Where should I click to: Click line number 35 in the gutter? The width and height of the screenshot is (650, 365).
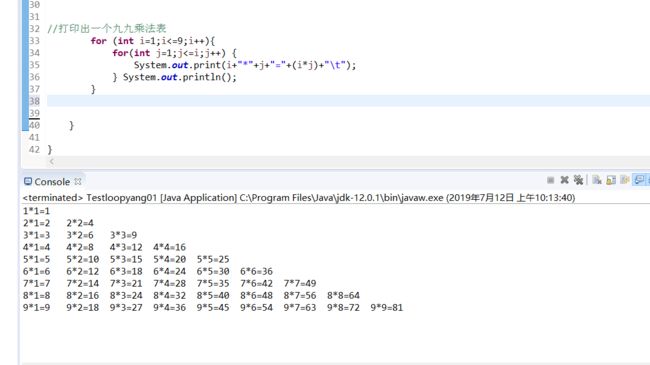(x=34, y=65)
